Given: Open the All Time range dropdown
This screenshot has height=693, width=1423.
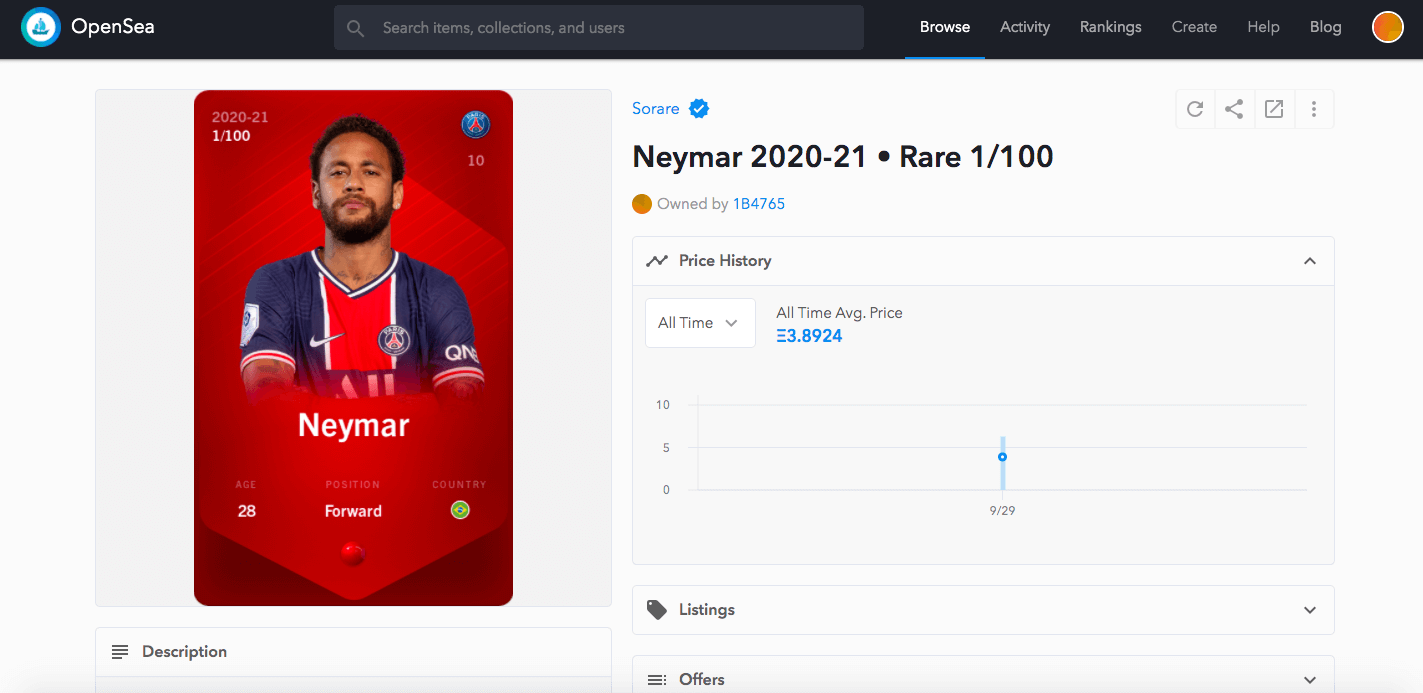Looking at the screenshot, I should pos(700,323).
